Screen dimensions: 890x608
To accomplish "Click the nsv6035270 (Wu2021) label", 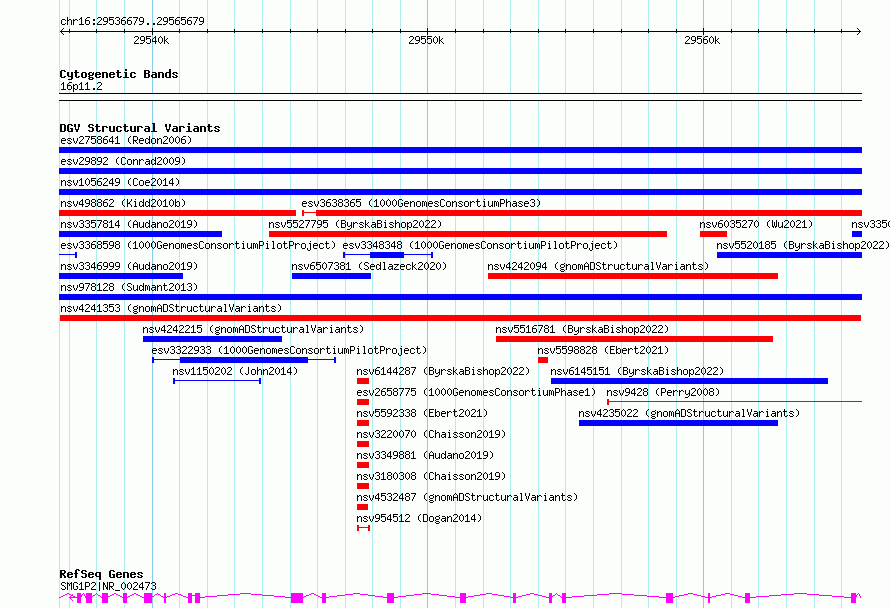I will 756,224.
